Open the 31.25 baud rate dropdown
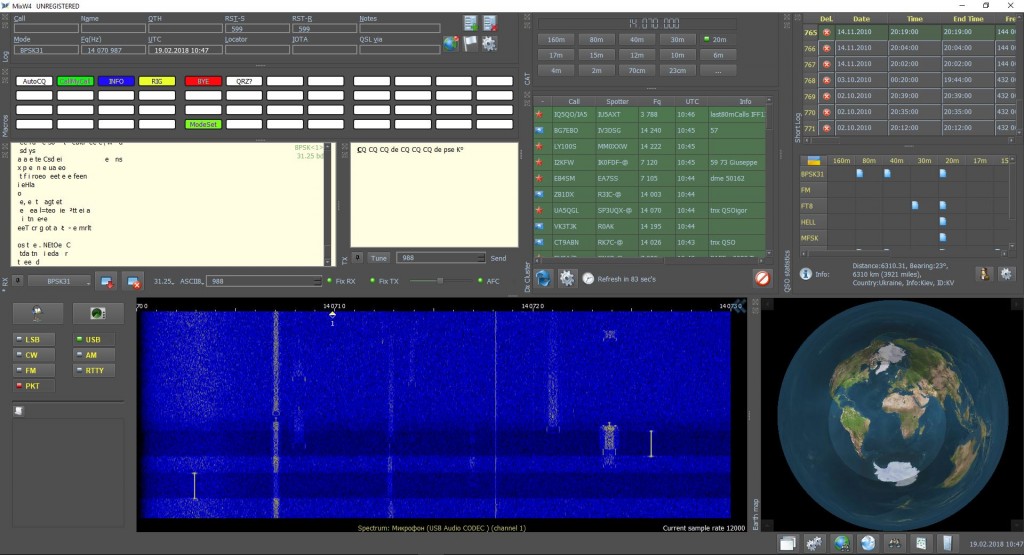The image size is (1024, 555). click(x=163, y=281)
